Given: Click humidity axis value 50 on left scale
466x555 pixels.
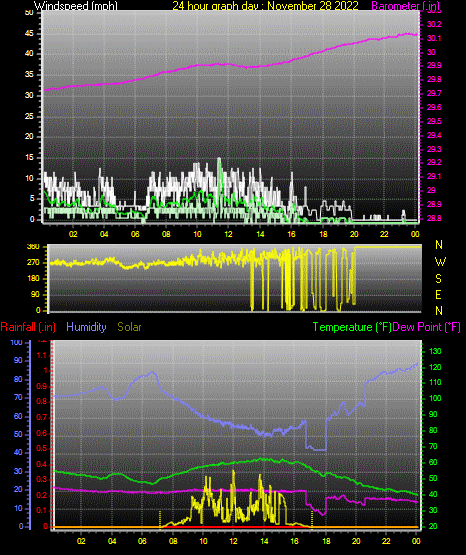Looking at the screenshot, I should (18, 435).
